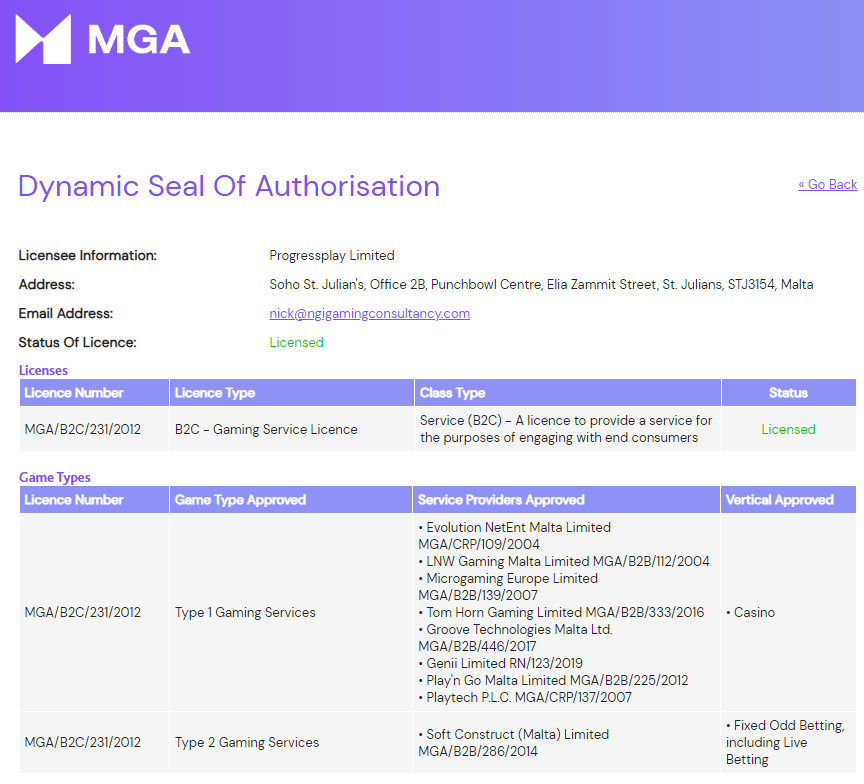
Task: Click the Licensee Information label
Action: (x=88, y=255)
